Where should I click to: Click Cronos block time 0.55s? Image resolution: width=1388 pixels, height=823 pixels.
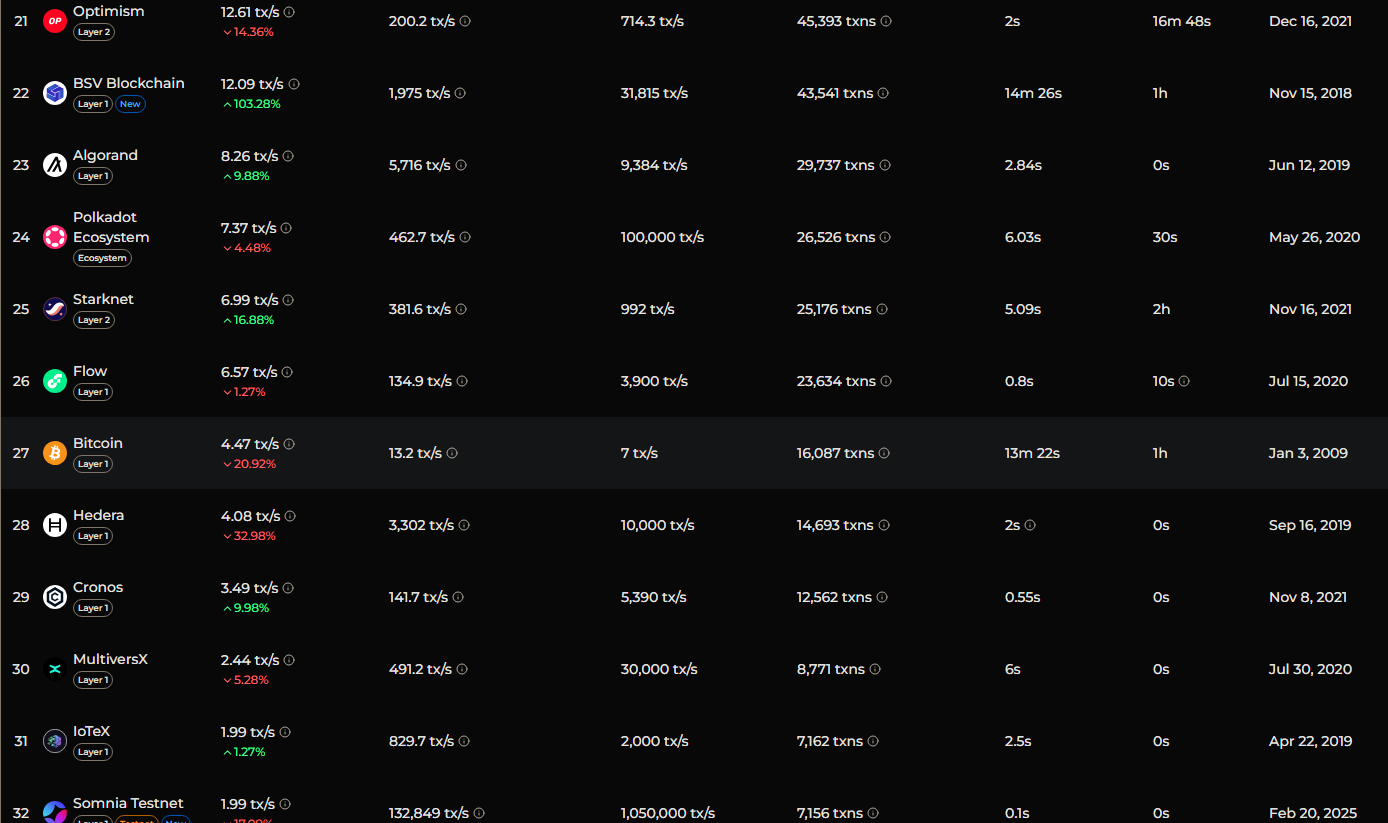(x=1022, y=597)
